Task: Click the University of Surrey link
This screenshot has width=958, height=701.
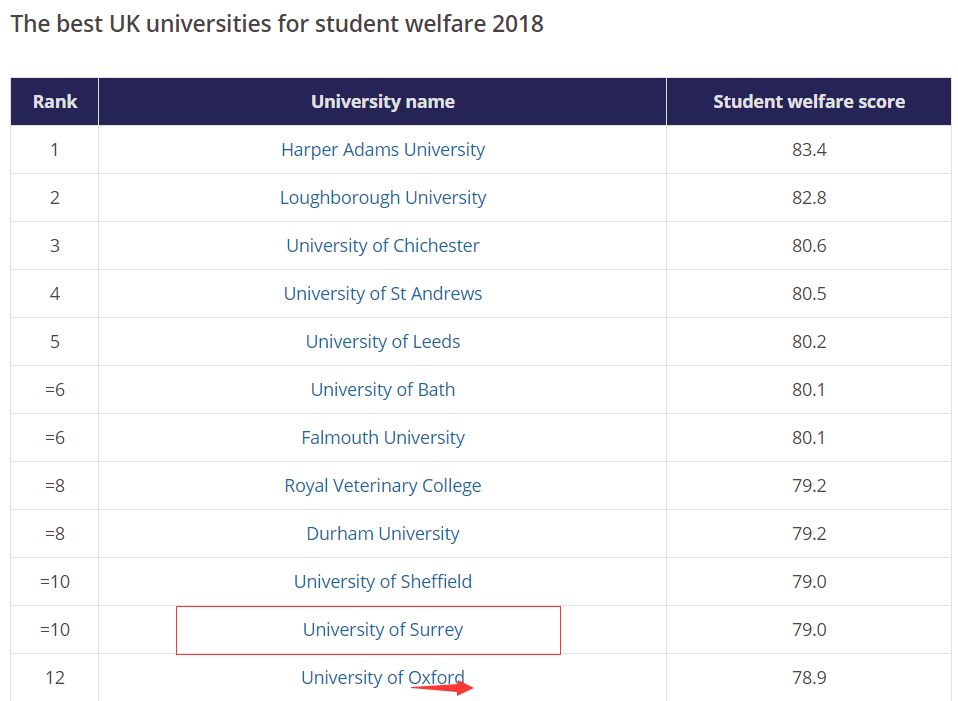Action: [x=383, y=630]
